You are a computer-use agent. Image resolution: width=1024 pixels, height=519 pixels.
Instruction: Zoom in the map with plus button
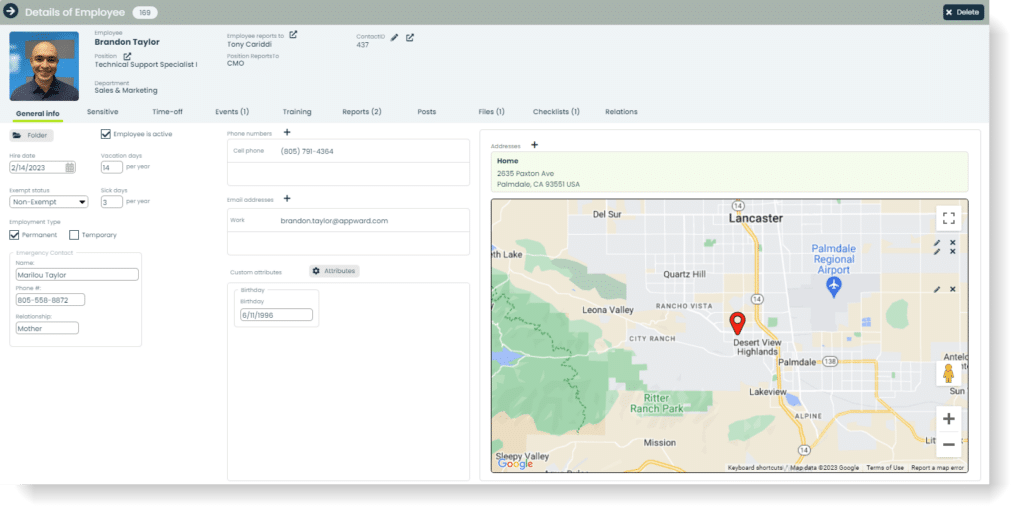click(x=948, y=418)
